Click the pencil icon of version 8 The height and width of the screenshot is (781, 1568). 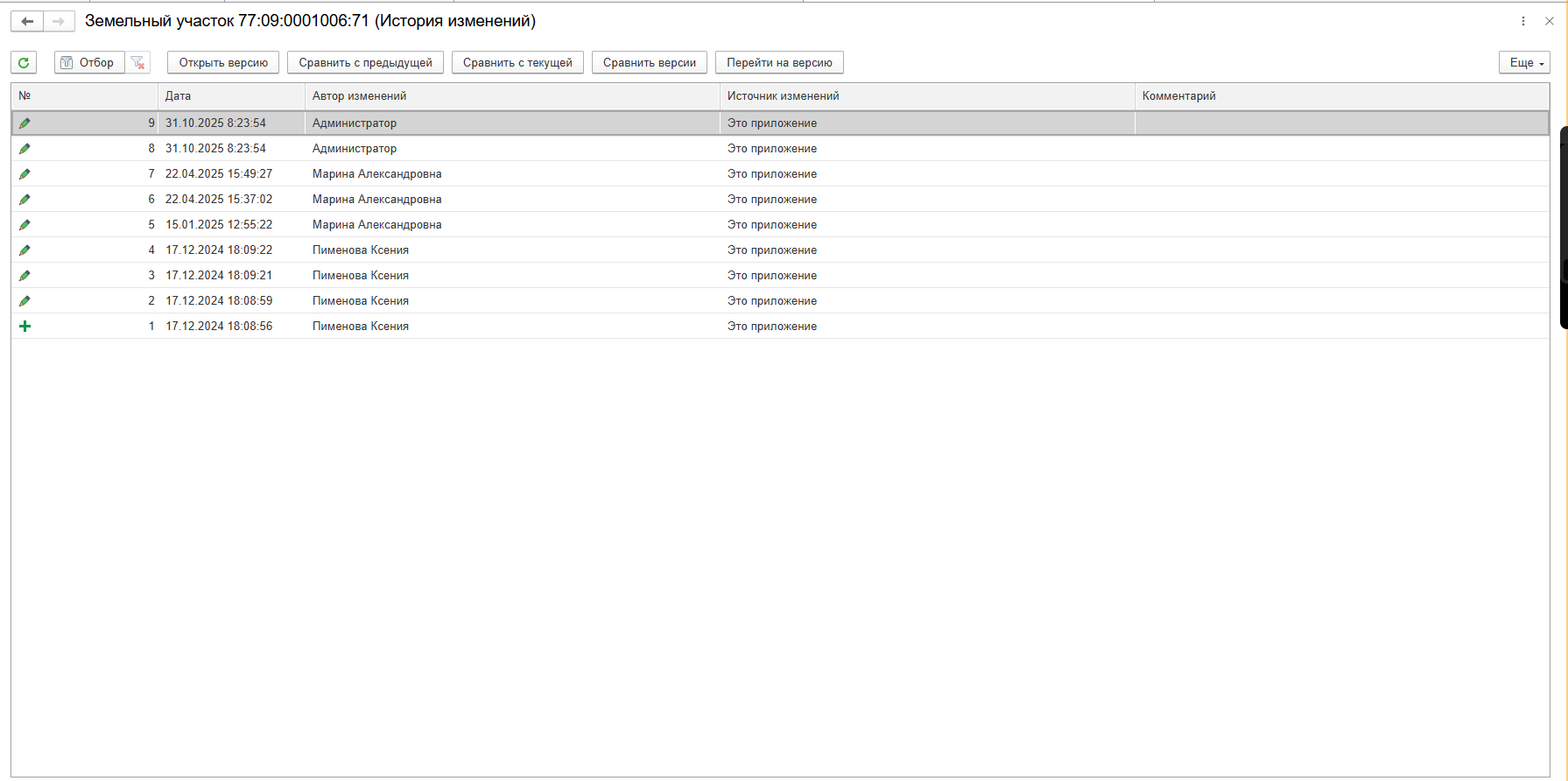click(x=25, y=149)
